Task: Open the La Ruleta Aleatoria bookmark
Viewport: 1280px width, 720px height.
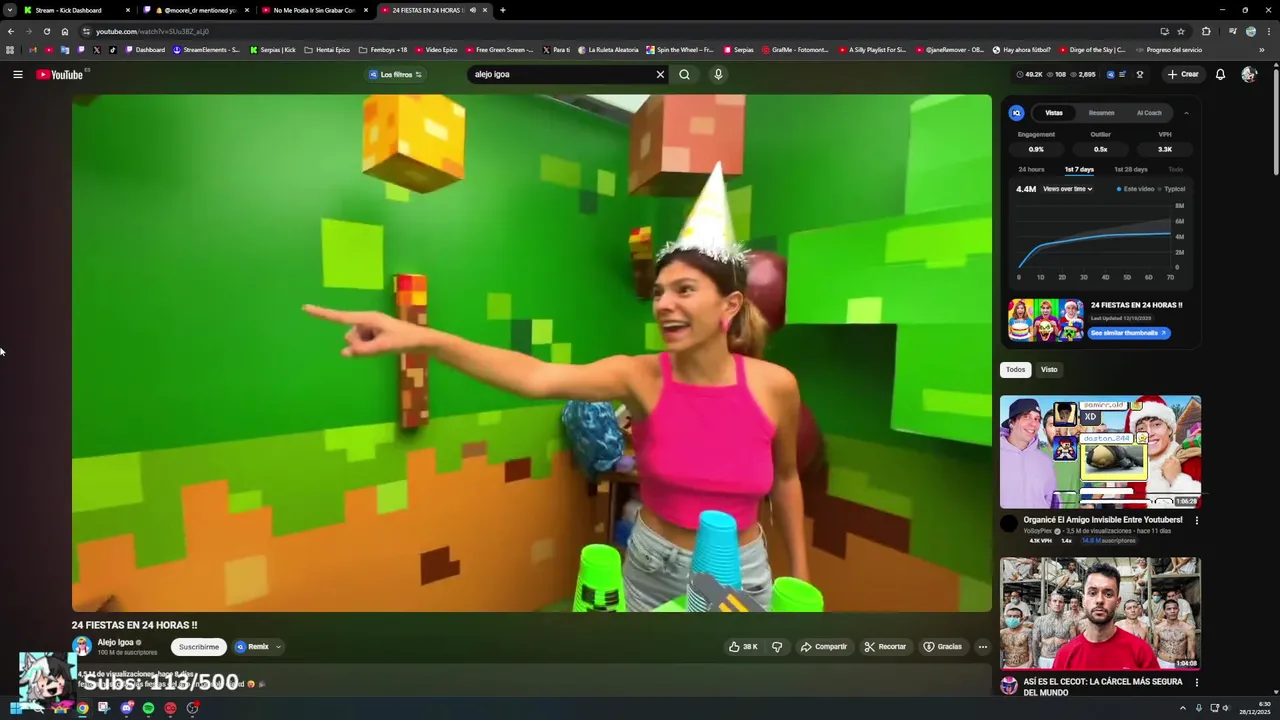Action: pyautogui.click(x=608, y=49)
